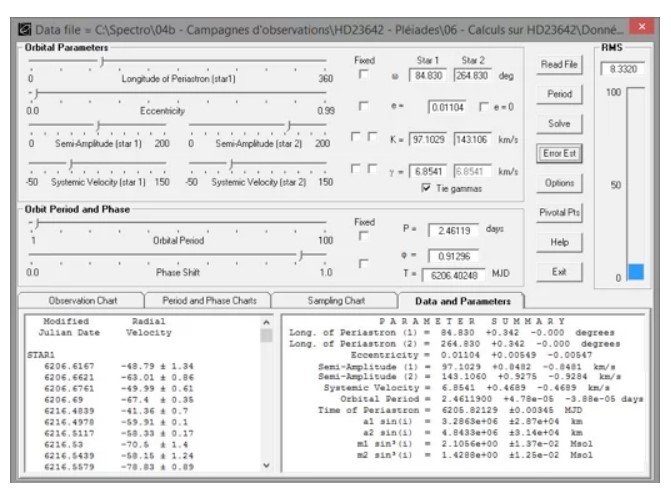This screenshot has height=503, width=671.
Task: Tick the second Fixed checkbox for K semi-amplitude
Action: tap(372, 137)
